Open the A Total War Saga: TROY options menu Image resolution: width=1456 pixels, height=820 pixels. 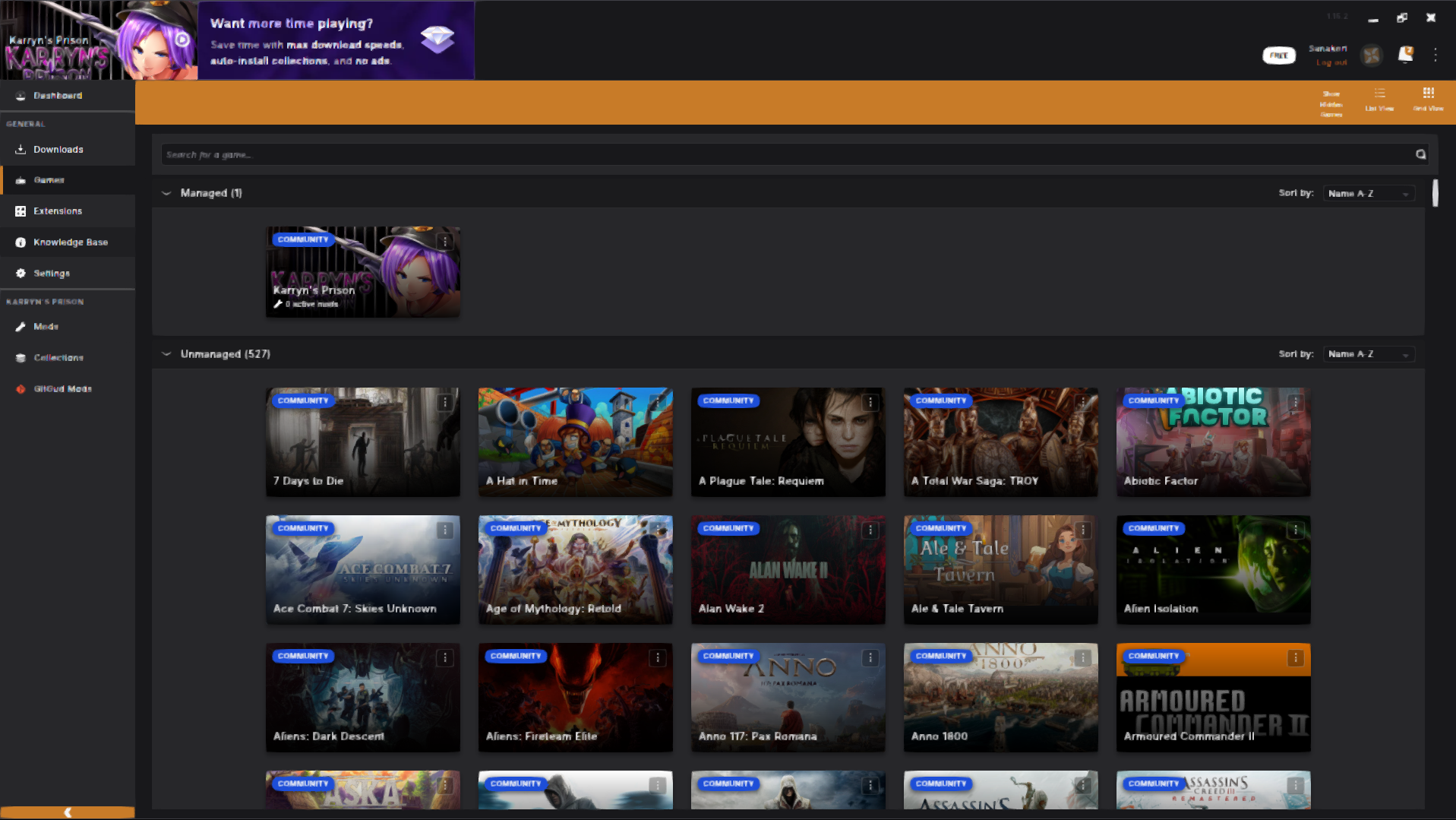[x=1083, y=403]
